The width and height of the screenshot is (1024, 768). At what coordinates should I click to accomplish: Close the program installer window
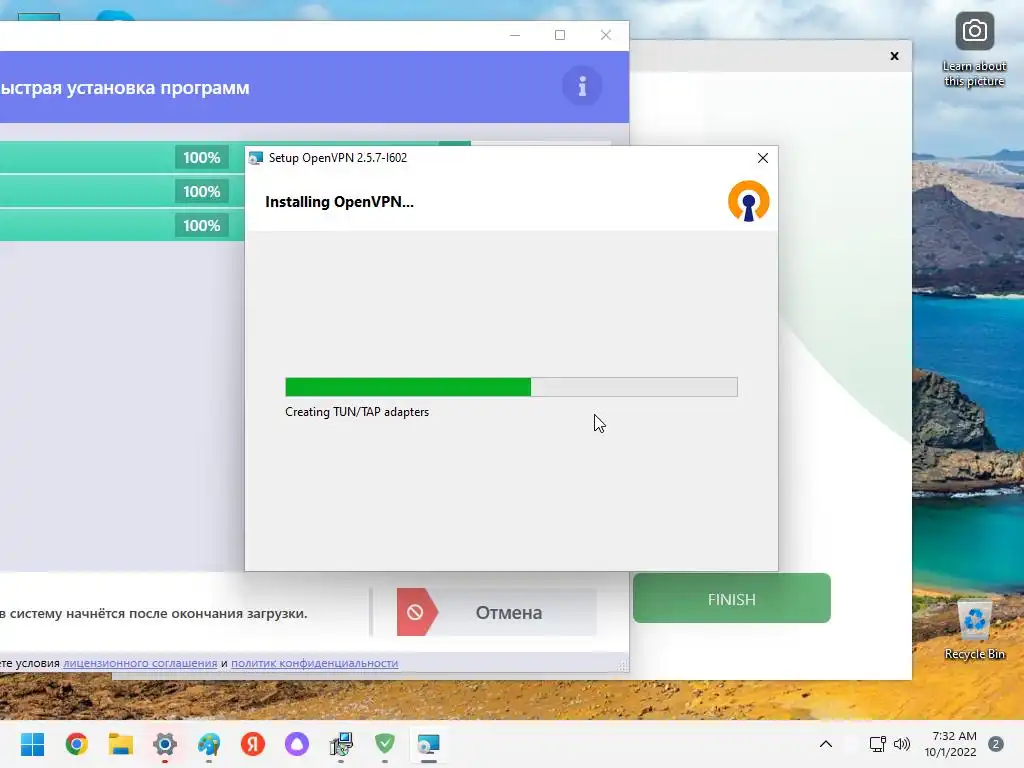click(605, 35)
